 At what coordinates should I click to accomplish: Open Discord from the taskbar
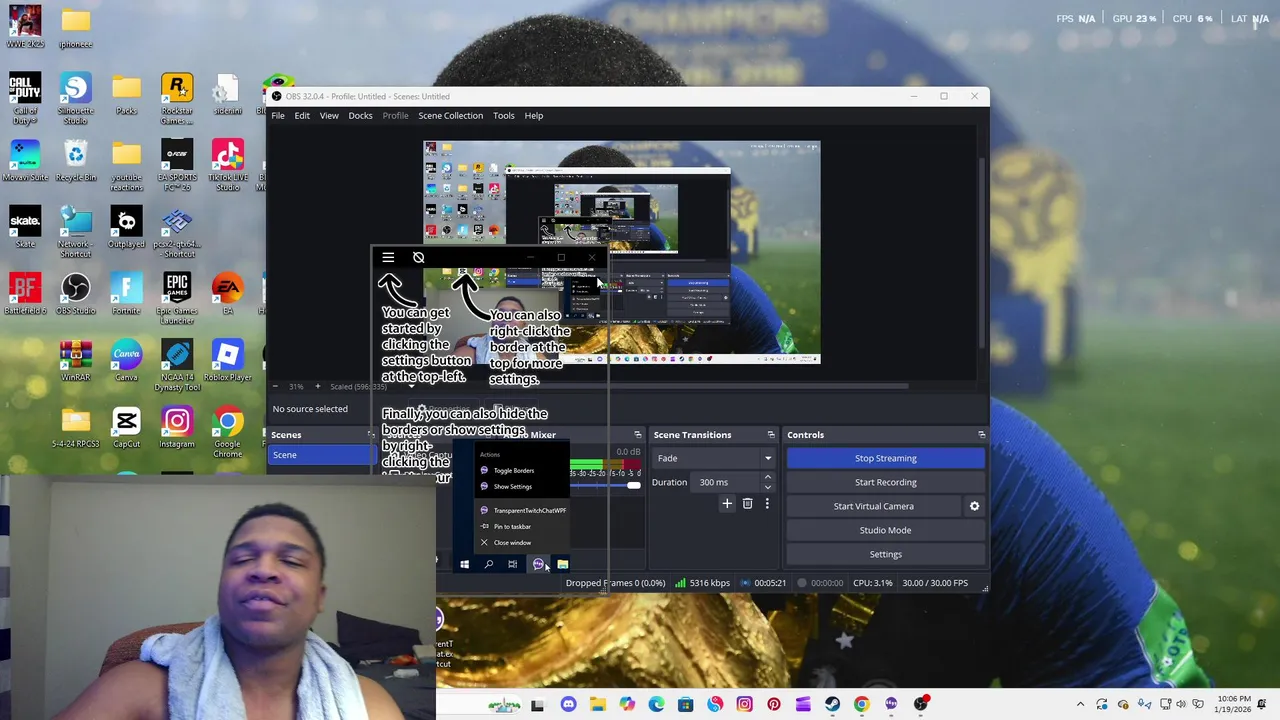(x=569, y=704)
